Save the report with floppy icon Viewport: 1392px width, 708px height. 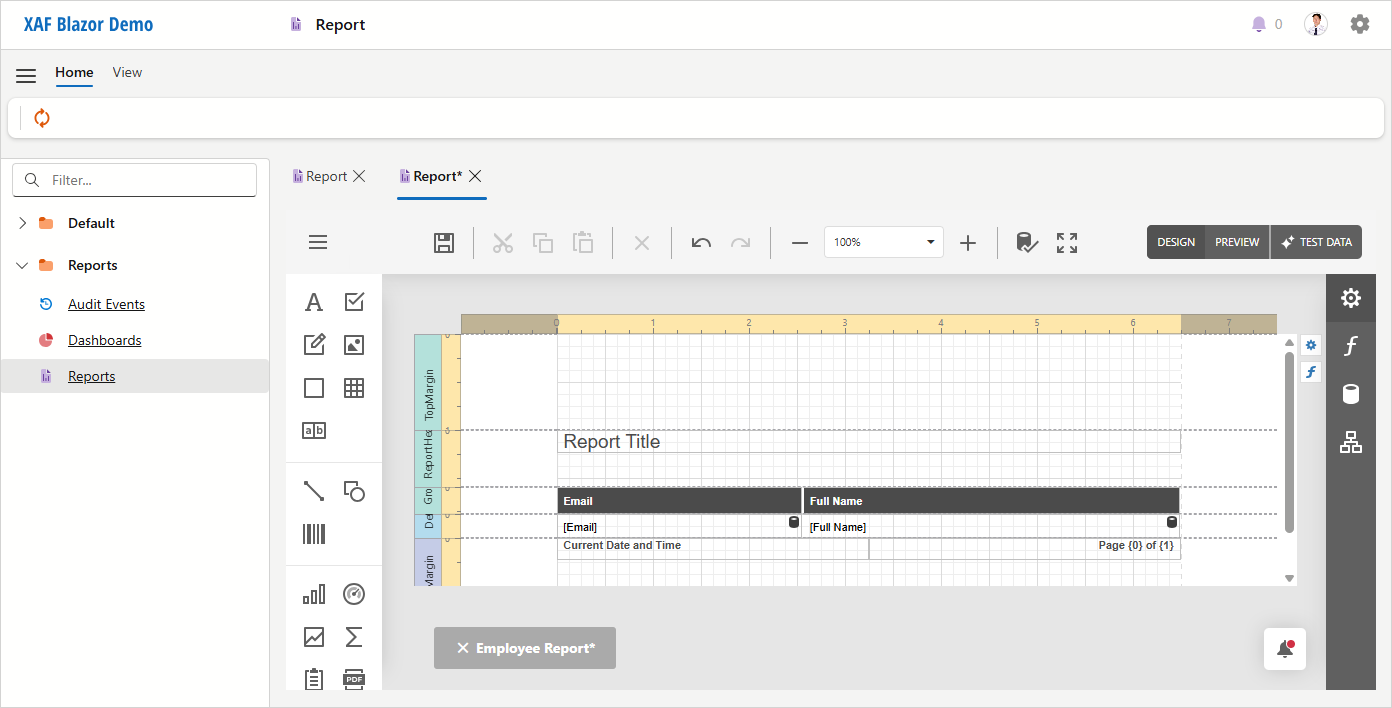tap(444, 242)
